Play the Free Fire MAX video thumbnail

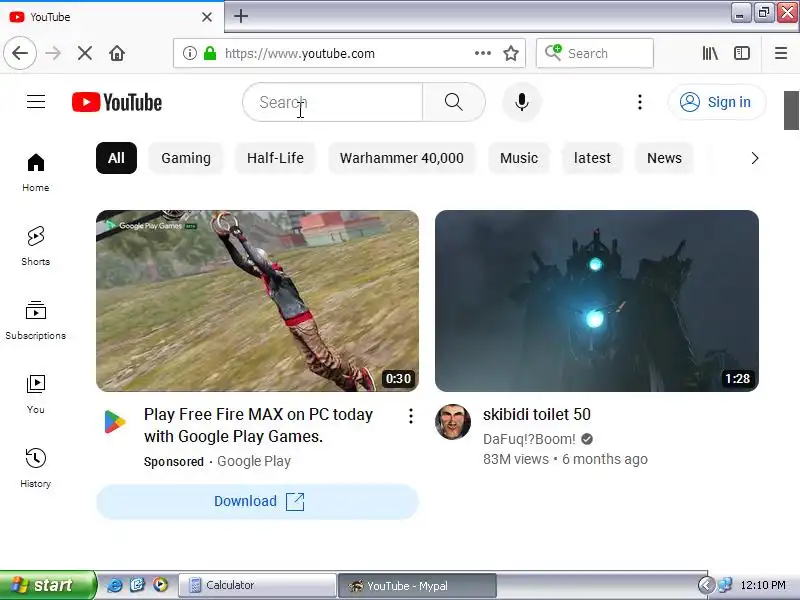pos(258,301)
